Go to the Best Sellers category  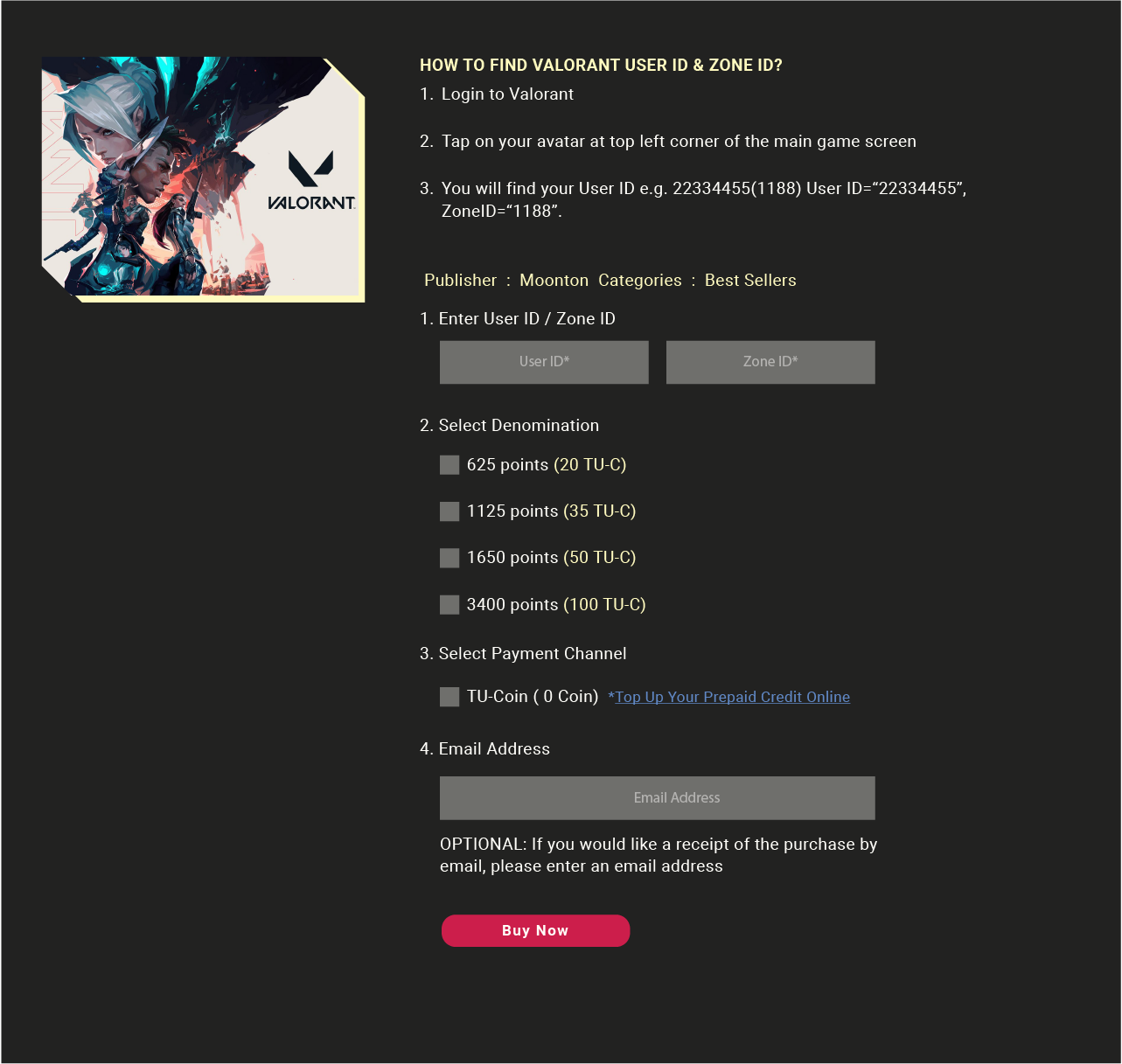(750, 281)
